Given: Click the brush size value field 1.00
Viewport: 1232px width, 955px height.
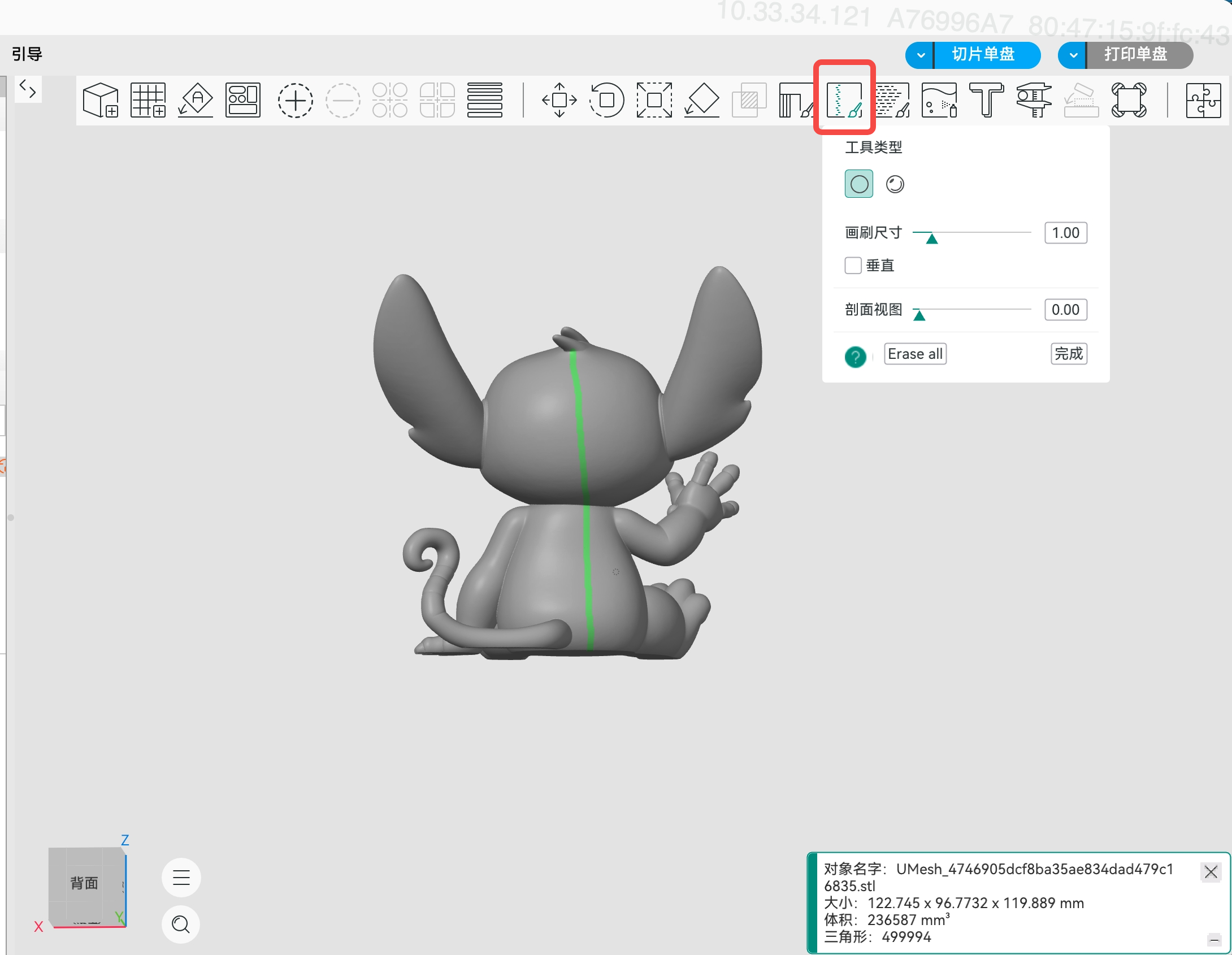Looking at the screenshot, I should click(1066, 233).
